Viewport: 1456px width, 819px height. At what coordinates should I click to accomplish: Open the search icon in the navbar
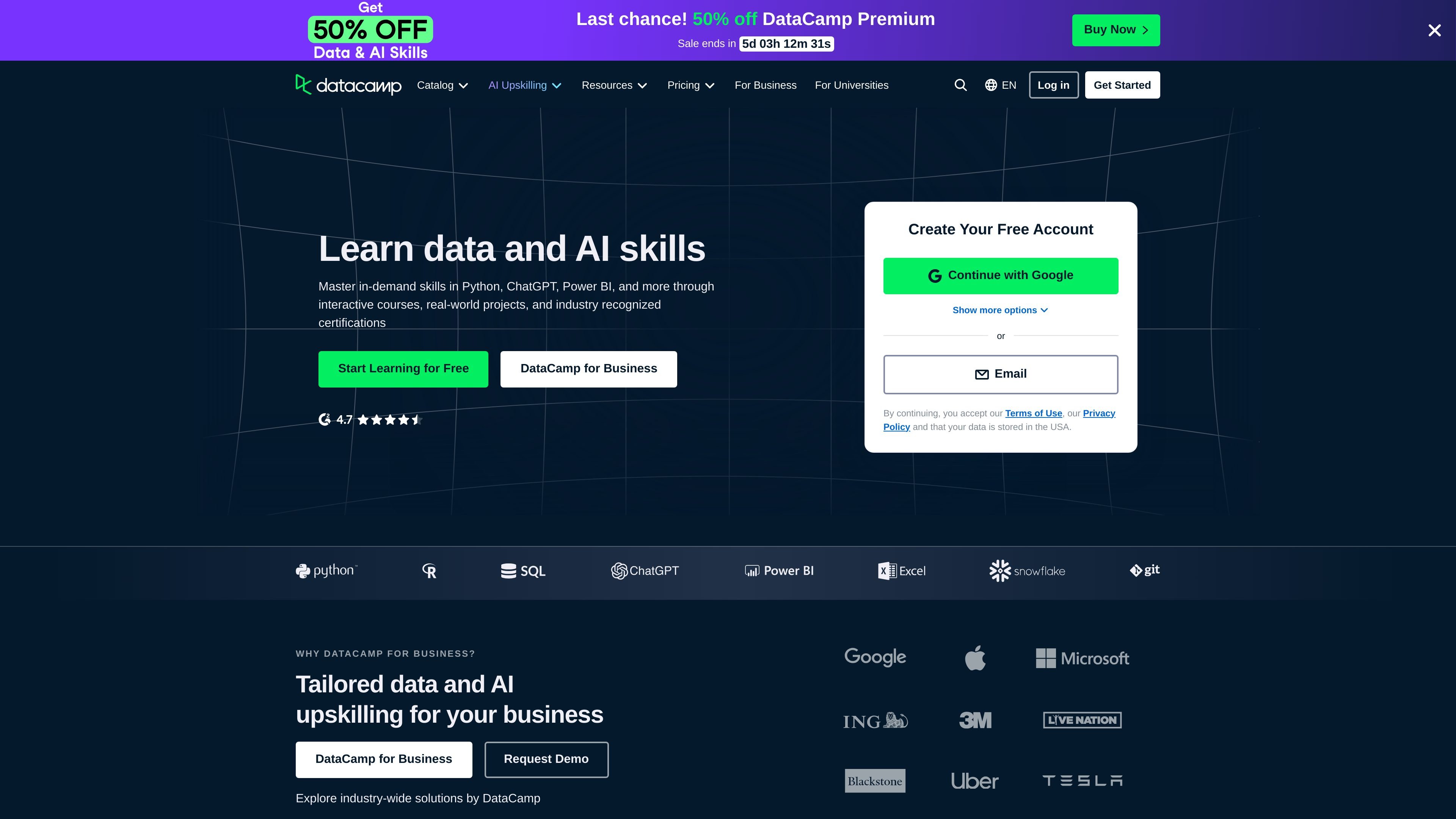click(960, 85)
